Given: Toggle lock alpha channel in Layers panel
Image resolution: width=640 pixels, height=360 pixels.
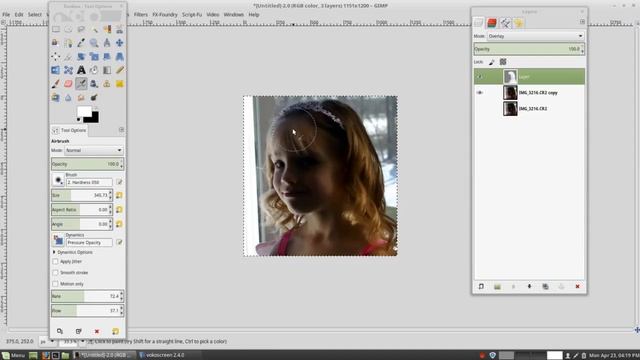Looking at the screenshot, I should point(503,62).
